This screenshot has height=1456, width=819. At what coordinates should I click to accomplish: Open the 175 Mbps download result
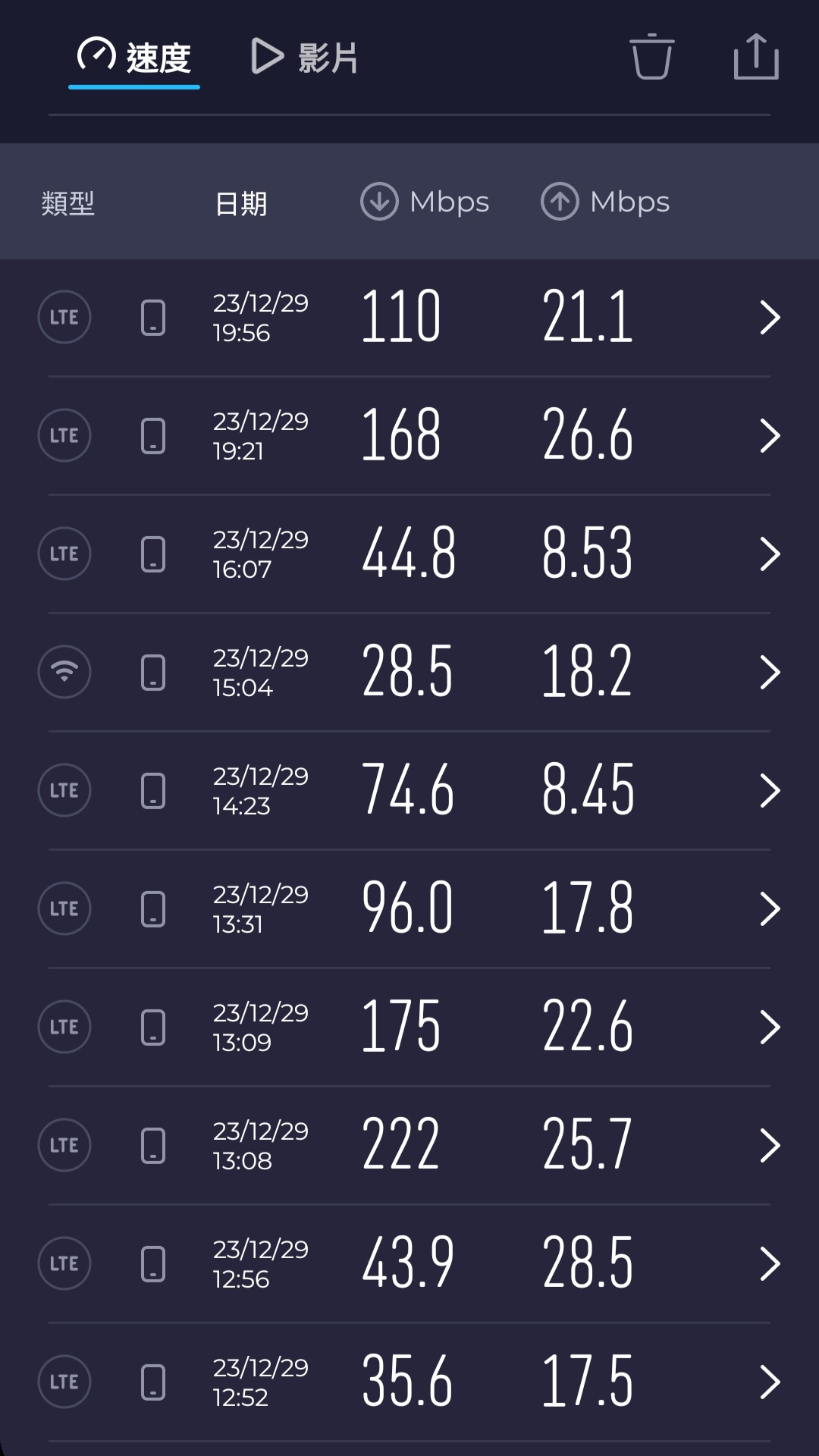(x=400, y=1026)
